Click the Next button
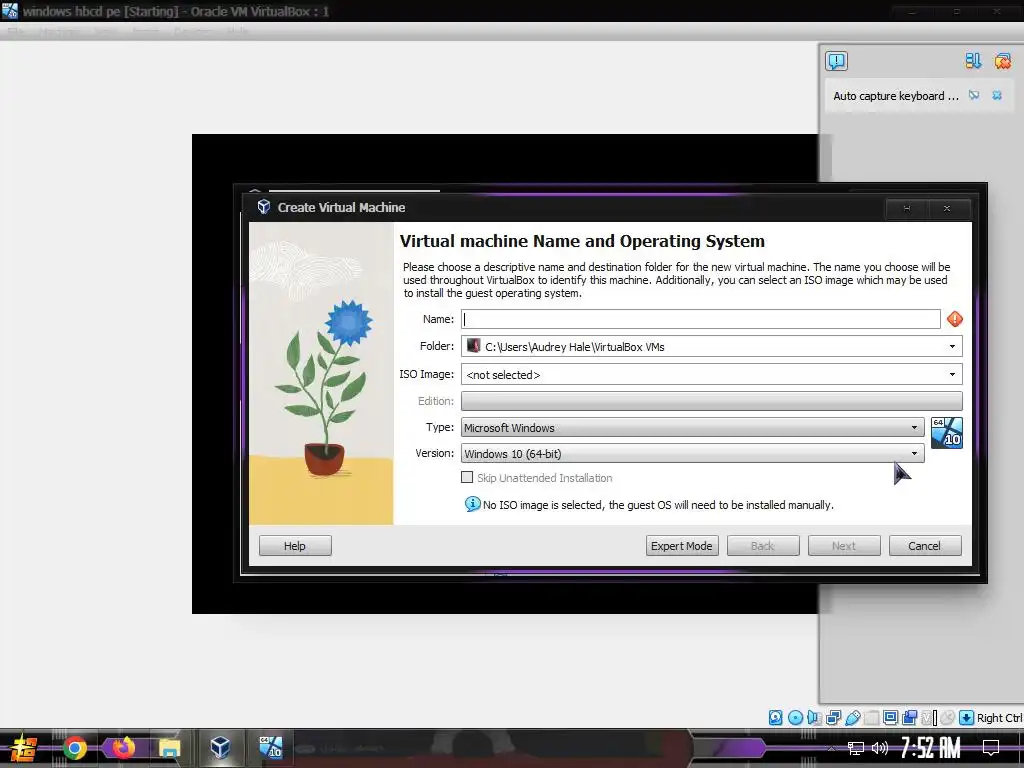 click(x=844, y=545)
